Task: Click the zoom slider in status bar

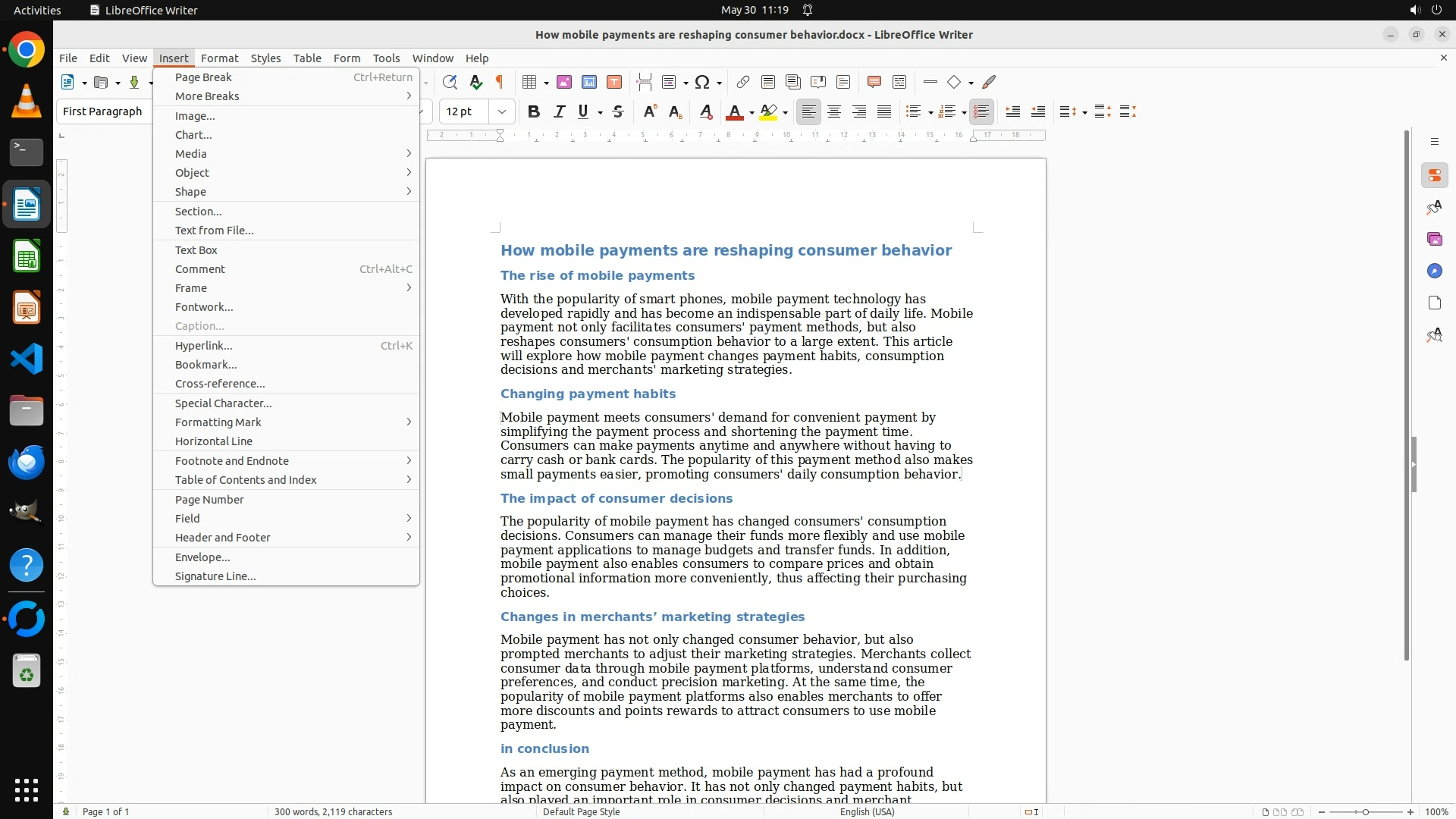Action: tap(1366, 812)
